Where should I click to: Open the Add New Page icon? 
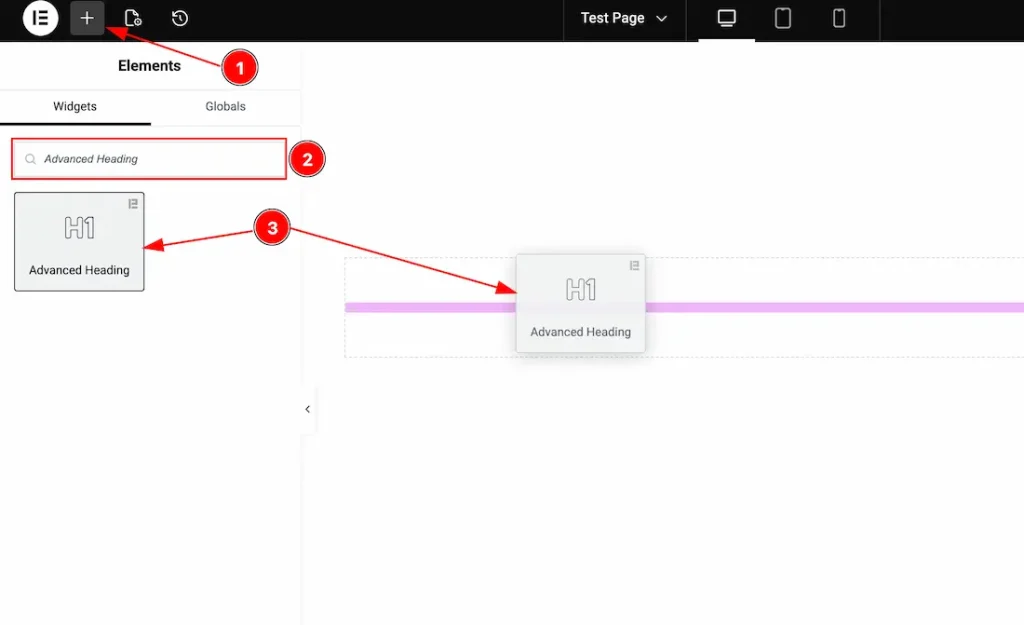[135, 18]
